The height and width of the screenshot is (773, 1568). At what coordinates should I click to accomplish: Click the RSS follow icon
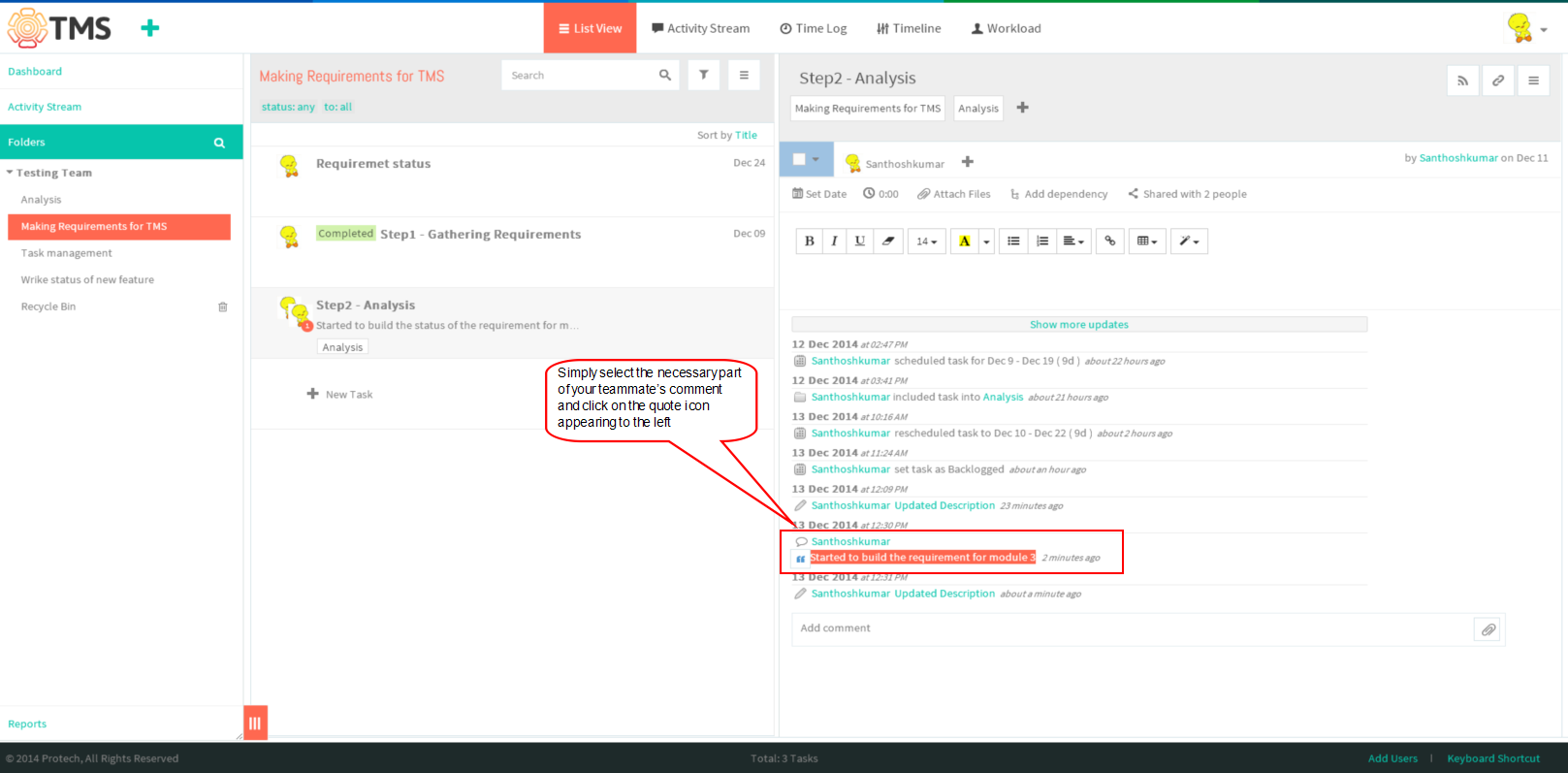point(1462,81)
